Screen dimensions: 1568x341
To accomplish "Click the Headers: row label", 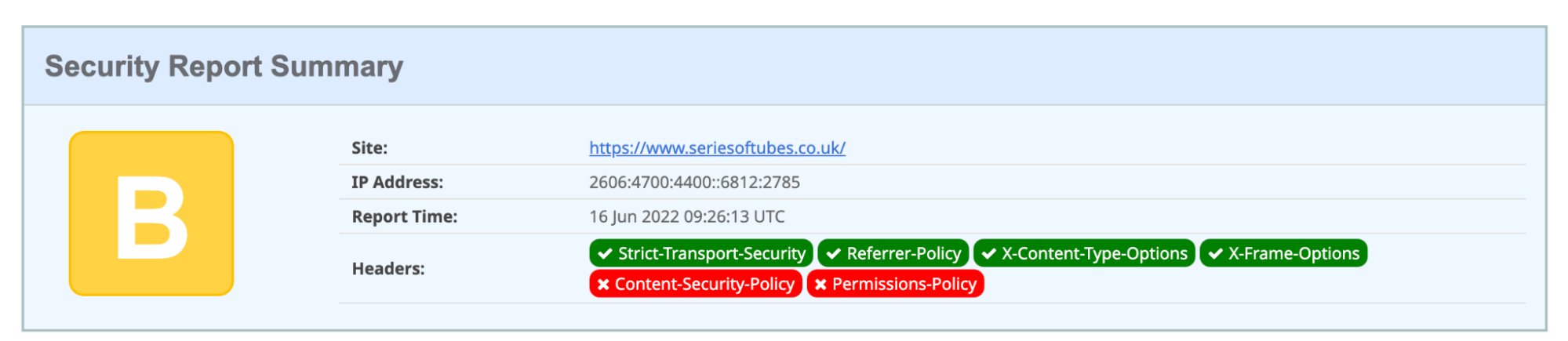I will [388, 269].
